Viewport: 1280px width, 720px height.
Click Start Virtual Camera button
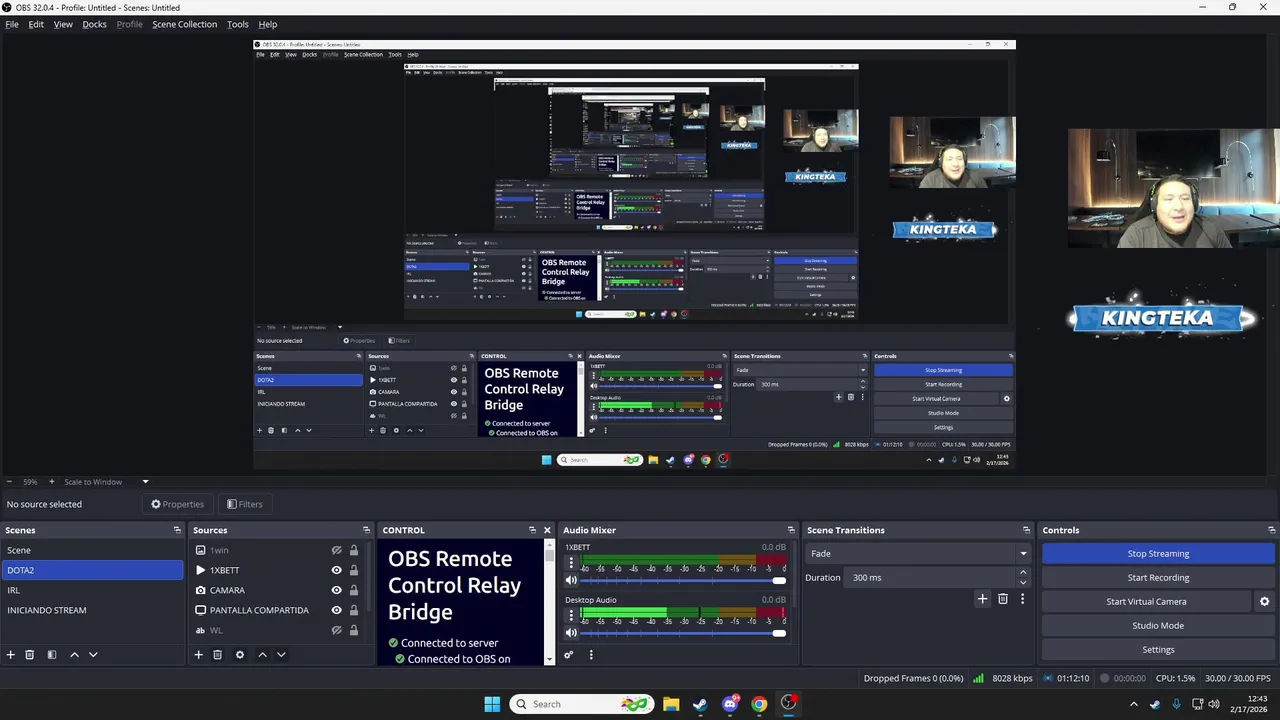click(1146, 601)
